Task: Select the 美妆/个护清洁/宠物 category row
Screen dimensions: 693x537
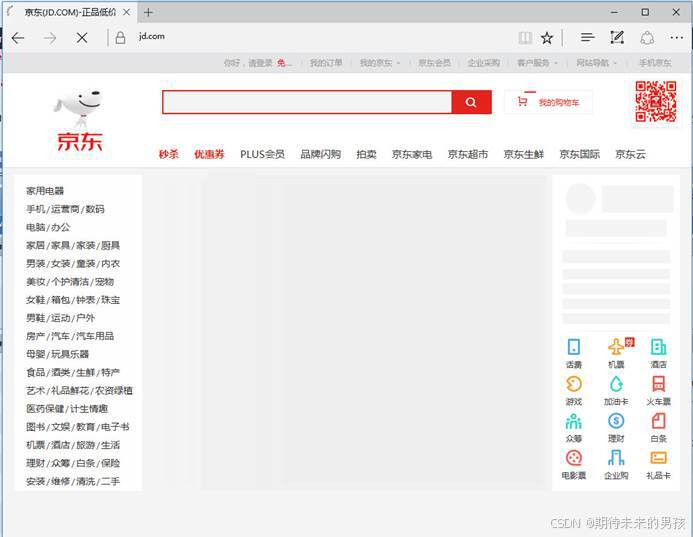Action: click(x=70, y=282)
